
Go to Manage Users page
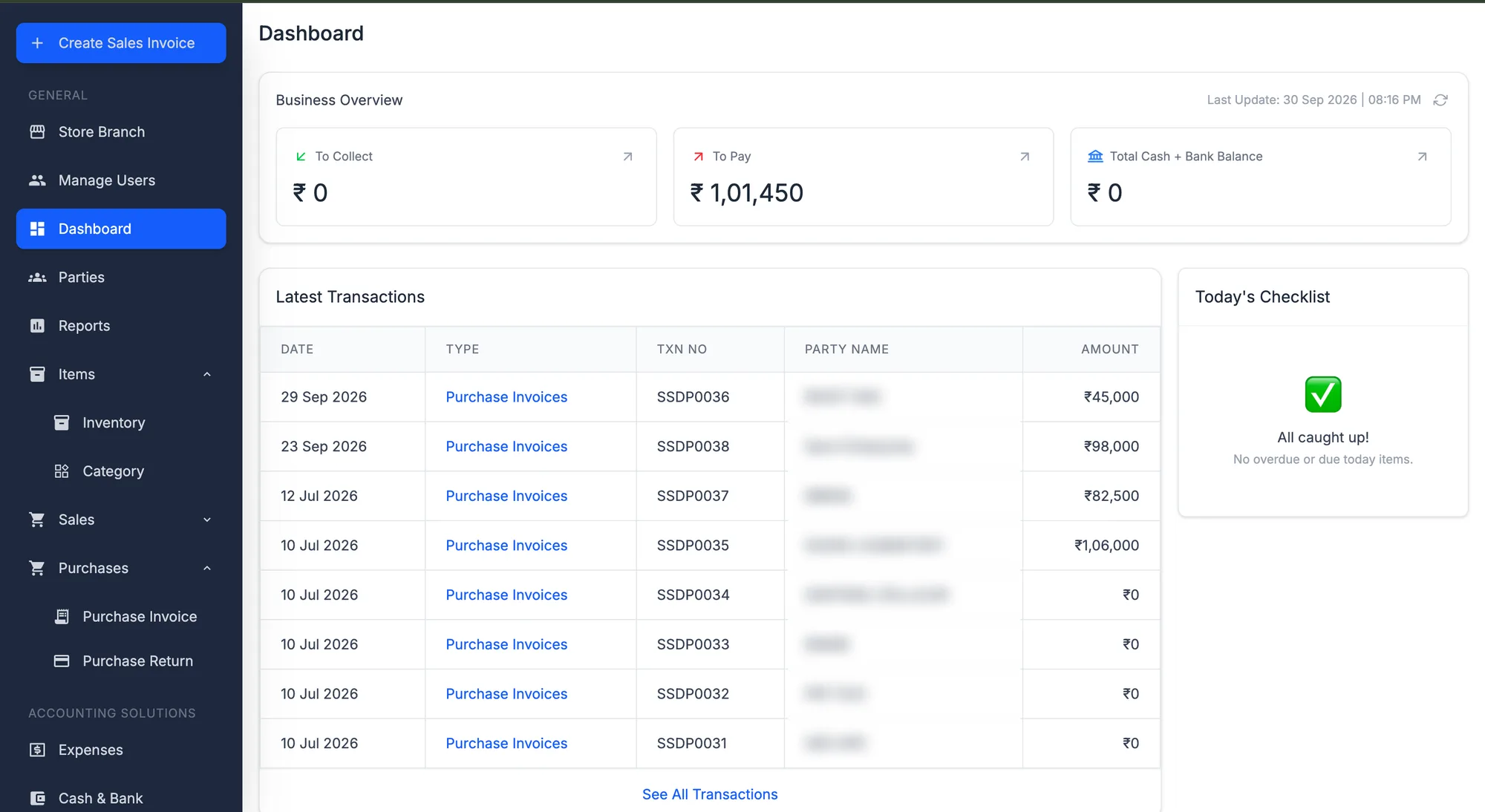click(121, 180)
